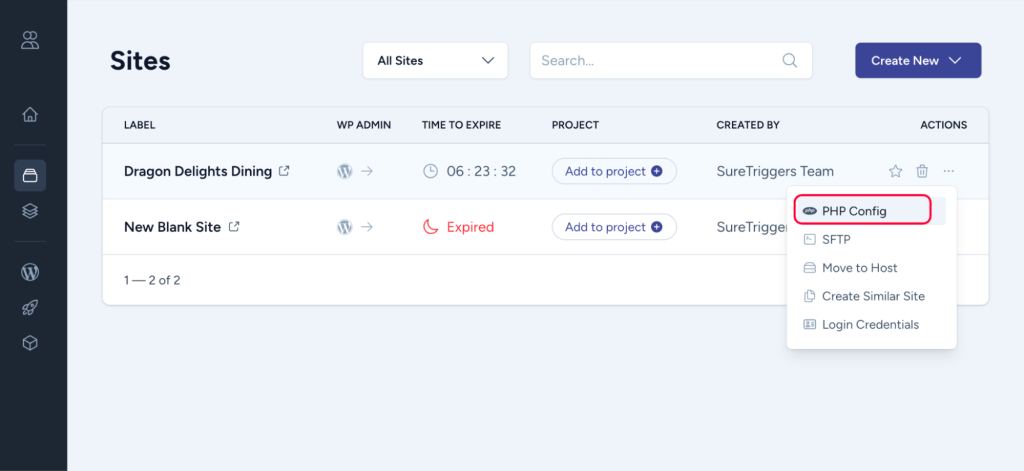
Task: Click the WordPress logo in sidebar
Action: [30, 272]
